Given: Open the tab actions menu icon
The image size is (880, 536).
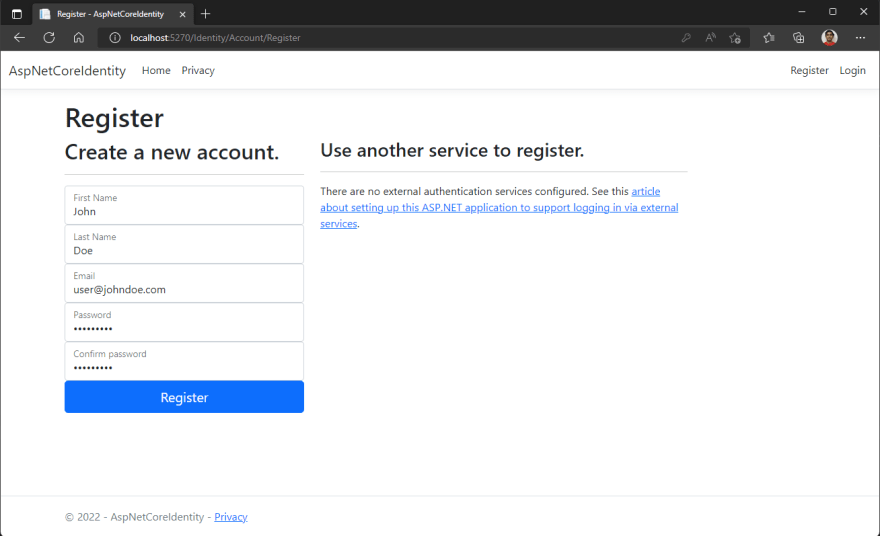Looking at the screenshot, I should coord(17,14).
